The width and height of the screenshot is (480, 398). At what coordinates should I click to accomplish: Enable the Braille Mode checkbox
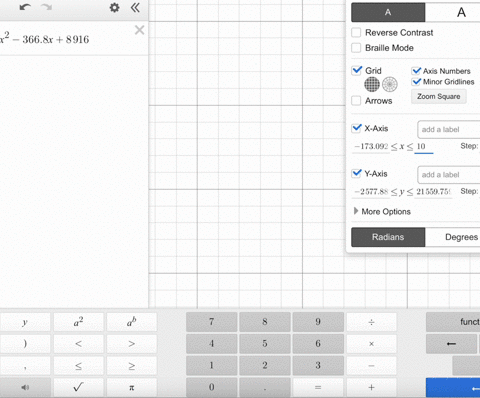click(356, 48)
